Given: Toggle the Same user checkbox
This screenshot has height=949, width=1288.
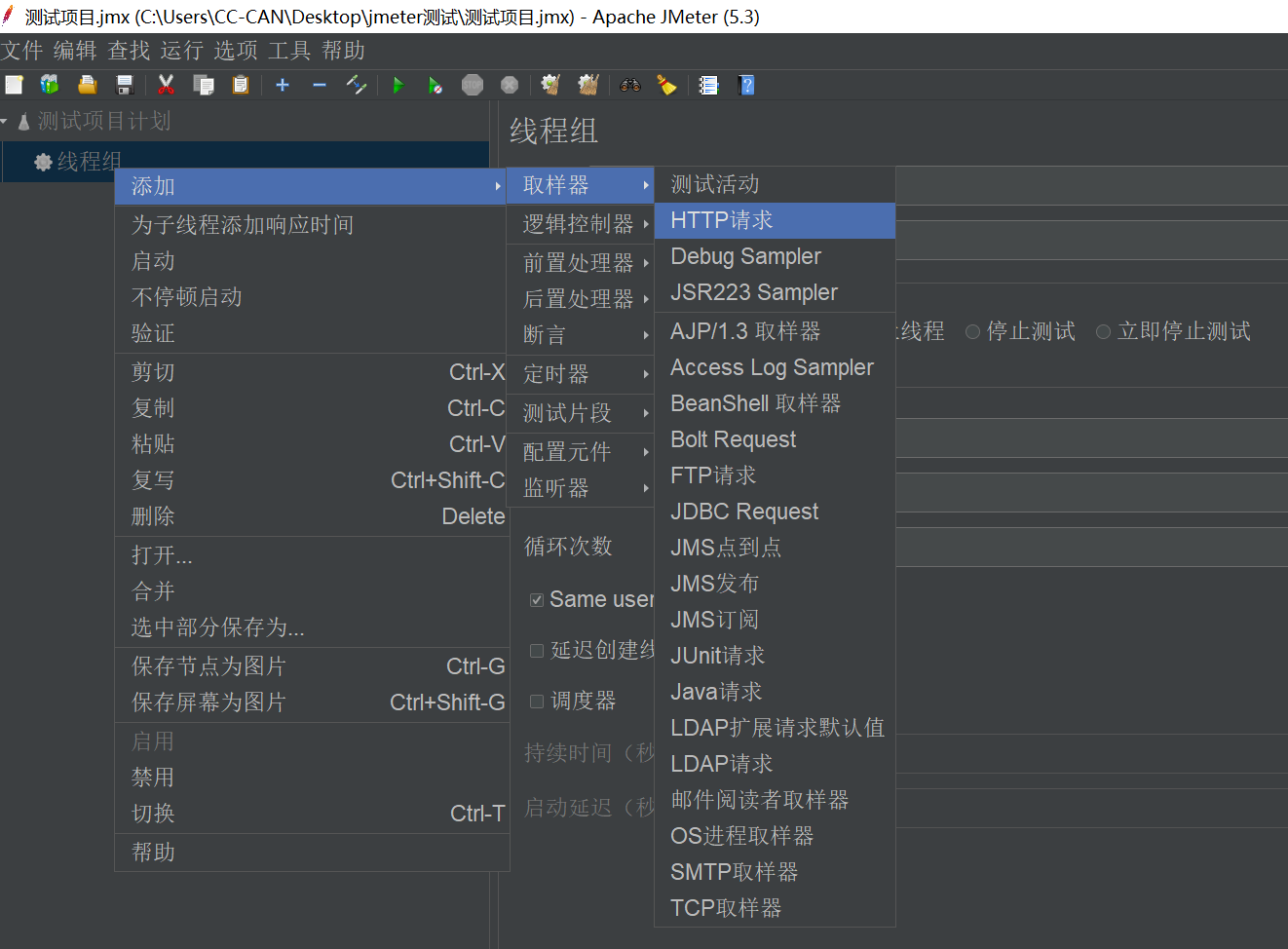Looking at the screenshot, I should (537, 600).
